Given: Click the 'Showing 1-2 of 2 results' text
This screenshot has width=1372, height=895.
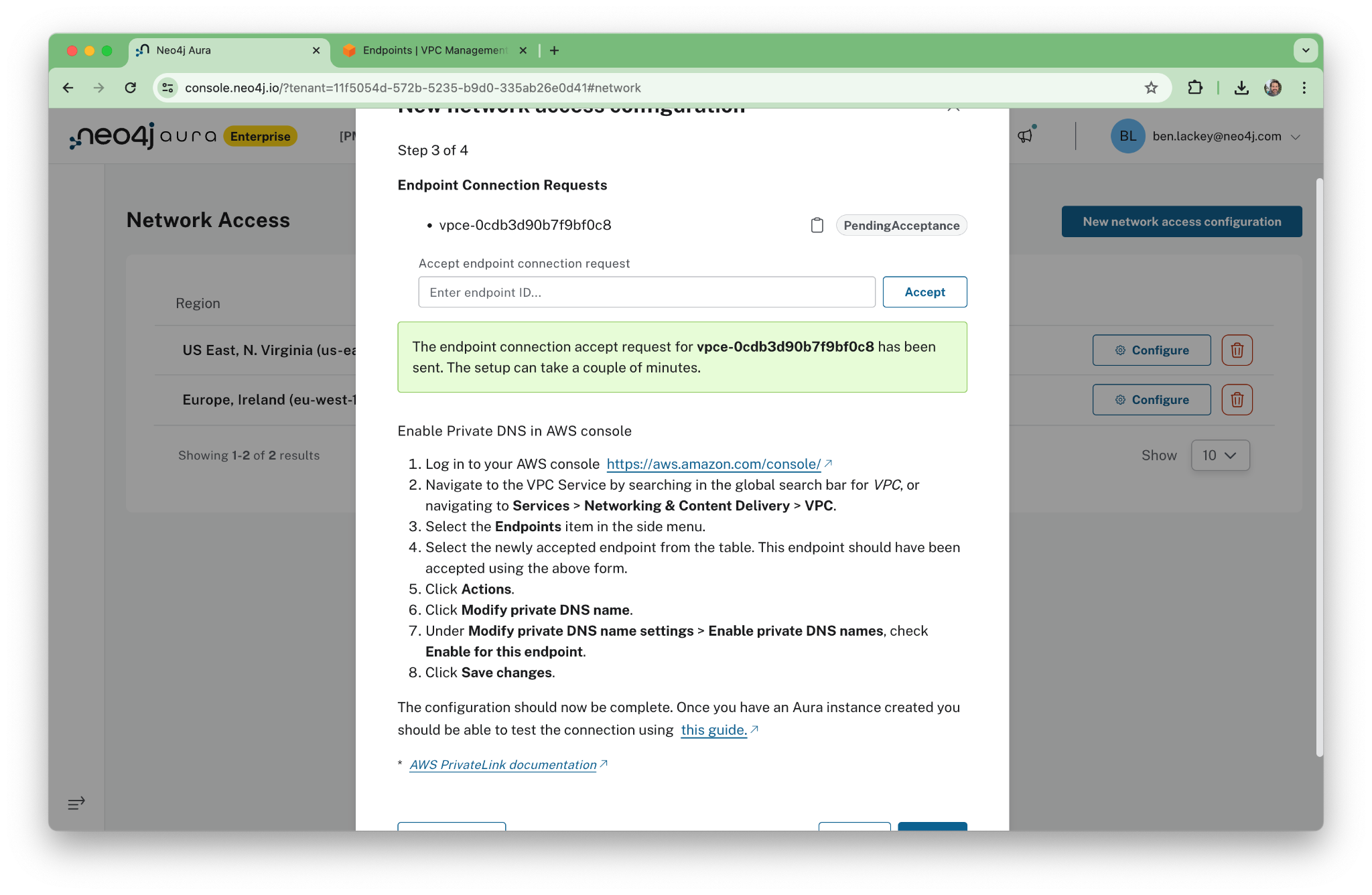Looking at the screenshot, I should [249, 456].
